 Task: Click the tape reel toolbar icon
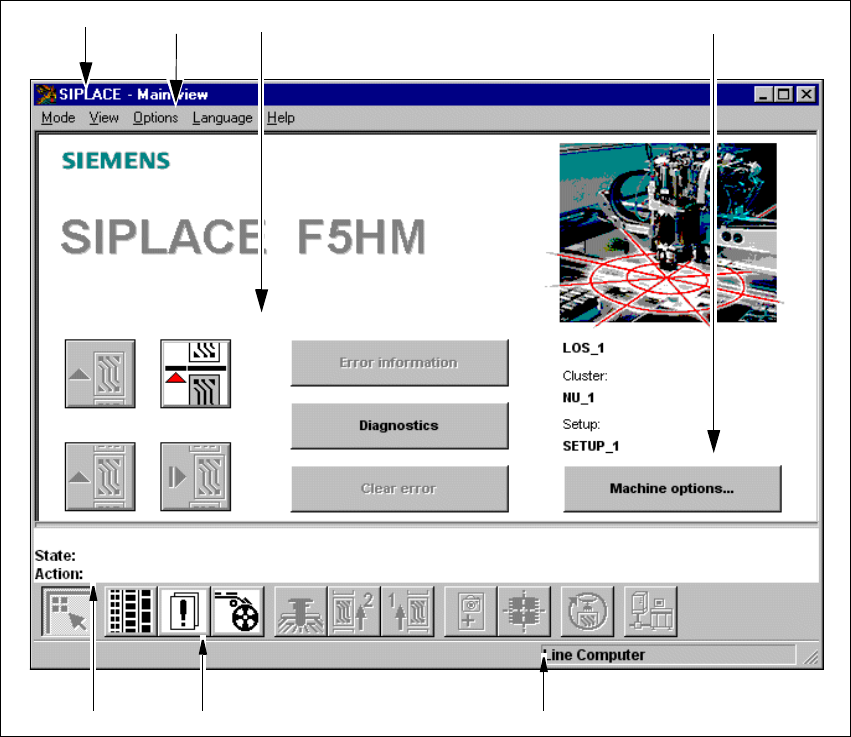pos(237,611)
